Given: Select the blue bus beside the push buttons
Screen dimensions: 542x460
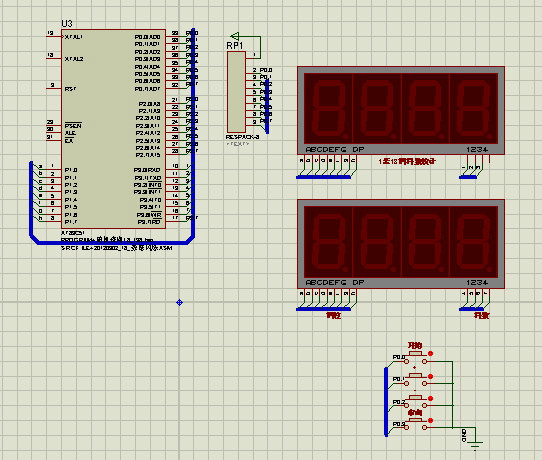Looking at the screenshot, I should click(386, 402).
